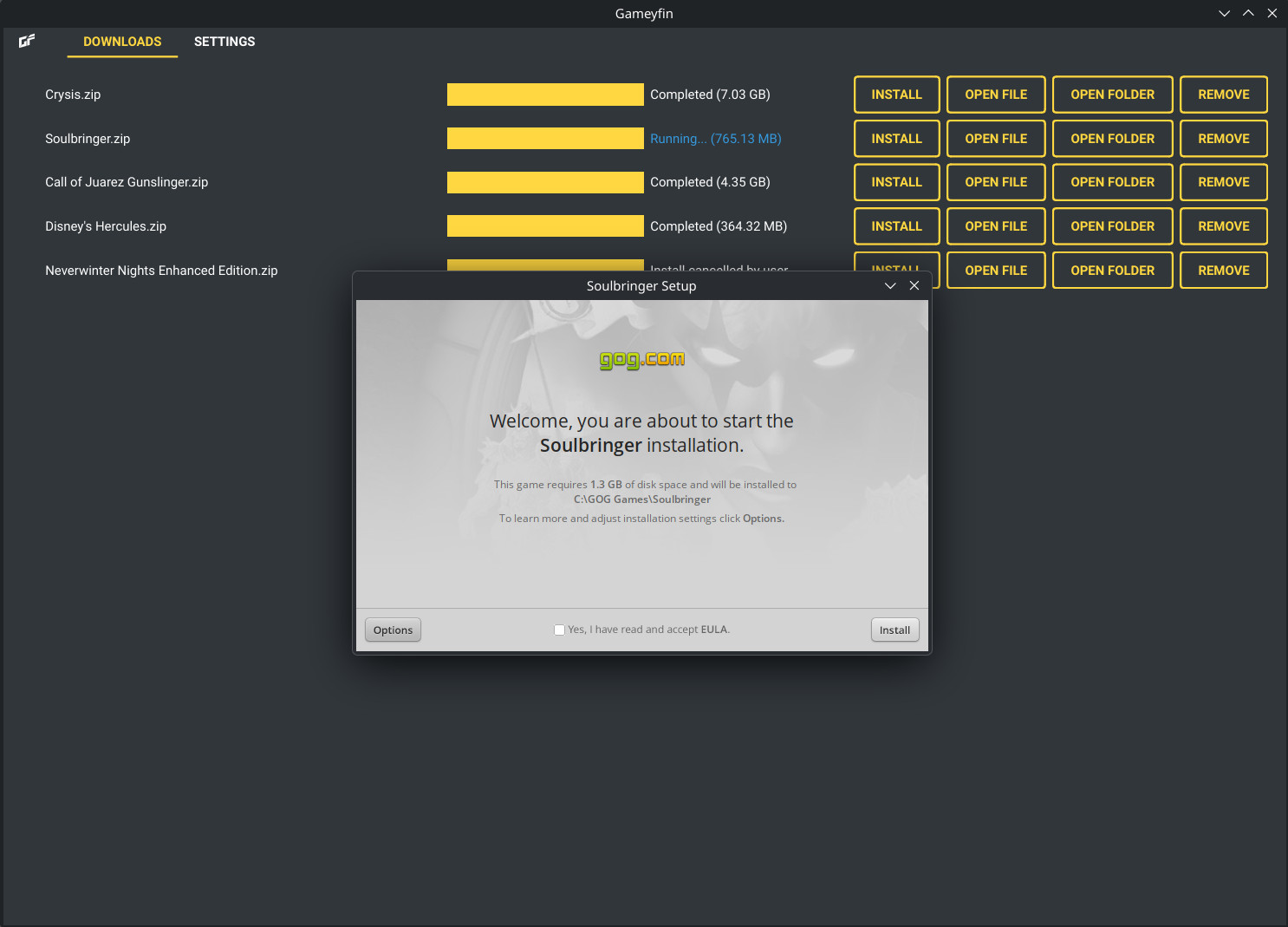Minimize the Gameyfin window
This screenshot has height=927, width=1288.
[1224, 13]
